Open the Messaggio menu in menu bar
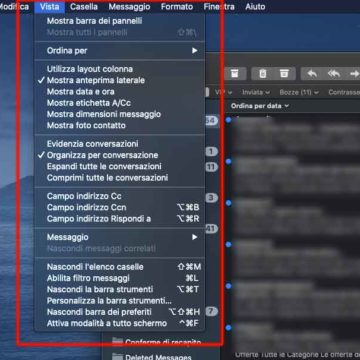The height and width of the screenshot is (360, 360). [129, 7]
